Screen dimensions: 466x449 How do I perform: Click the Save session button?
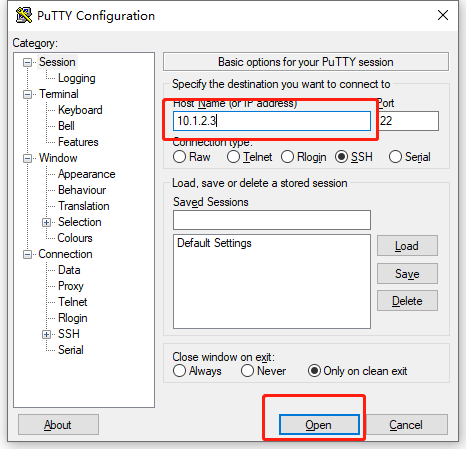[x=407, y=274]
